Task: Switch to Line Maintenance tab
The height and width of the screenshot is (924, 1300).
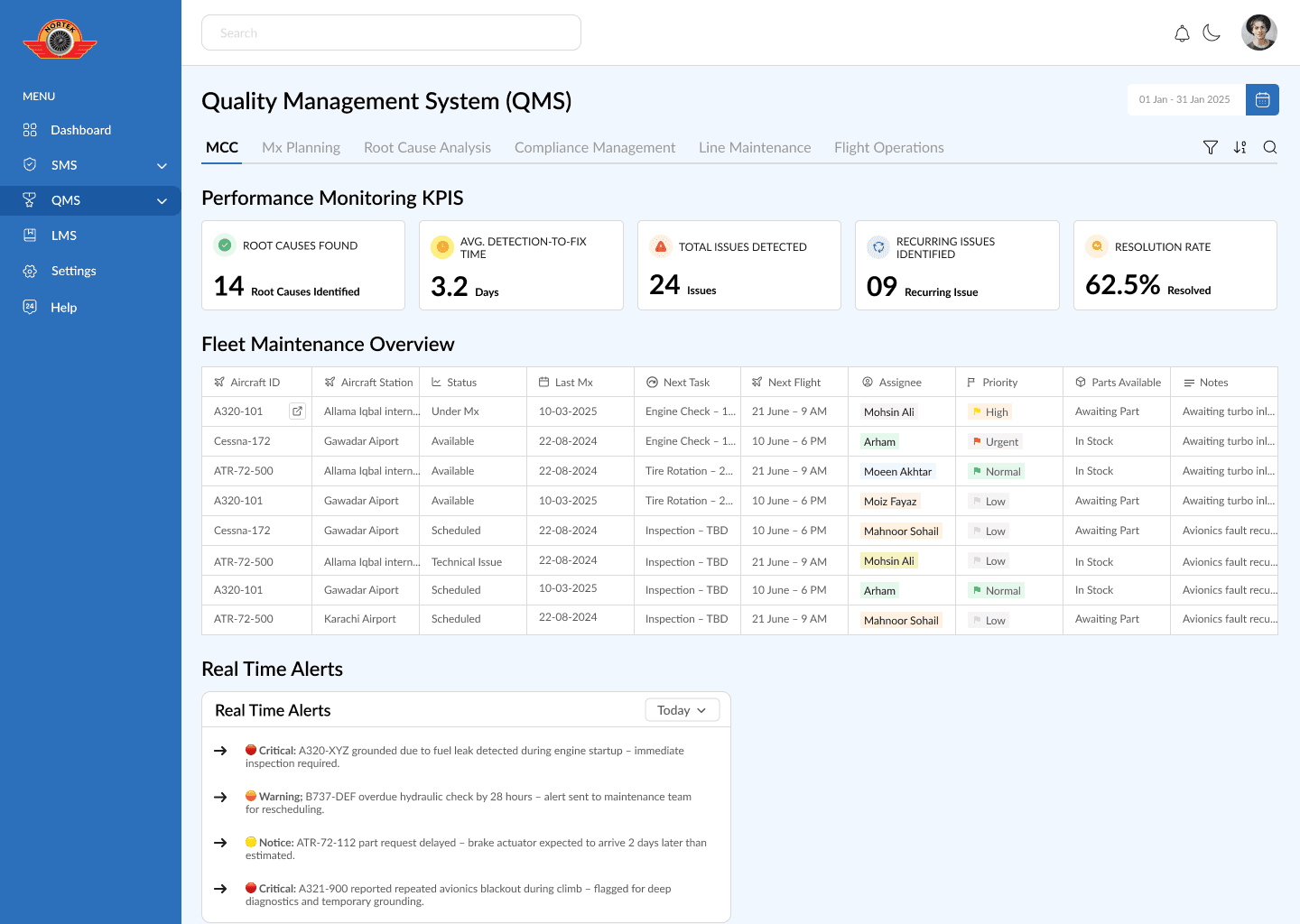Action: (x=755, y=147)
